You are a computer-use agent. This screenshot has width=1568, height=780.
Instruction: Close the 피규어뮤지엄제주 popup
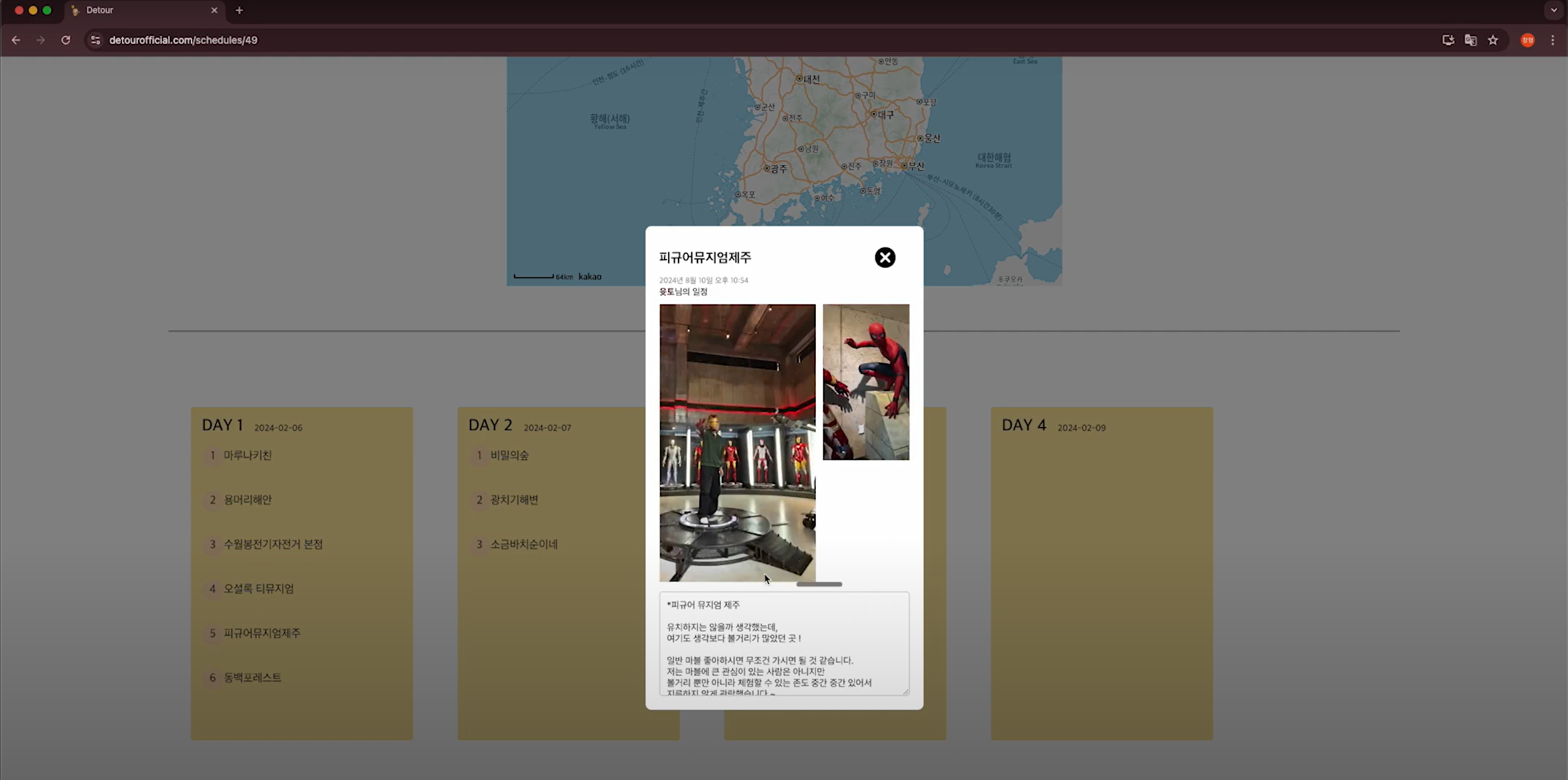pos(885,257)
